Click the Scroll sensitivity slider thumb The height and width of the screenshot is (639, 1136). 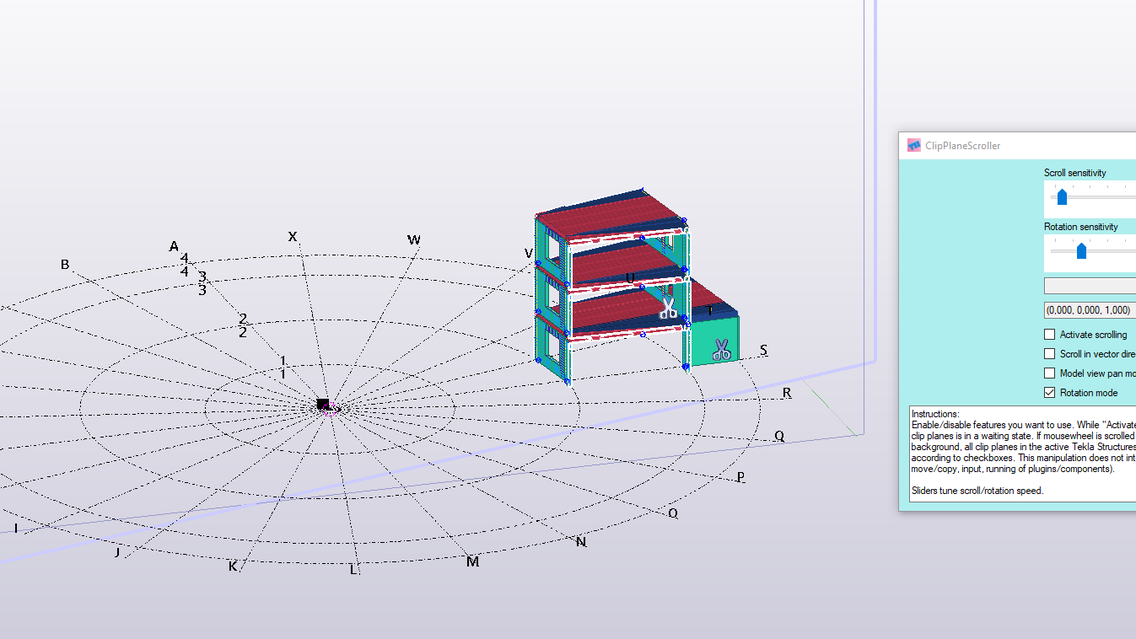point(1062,198)
